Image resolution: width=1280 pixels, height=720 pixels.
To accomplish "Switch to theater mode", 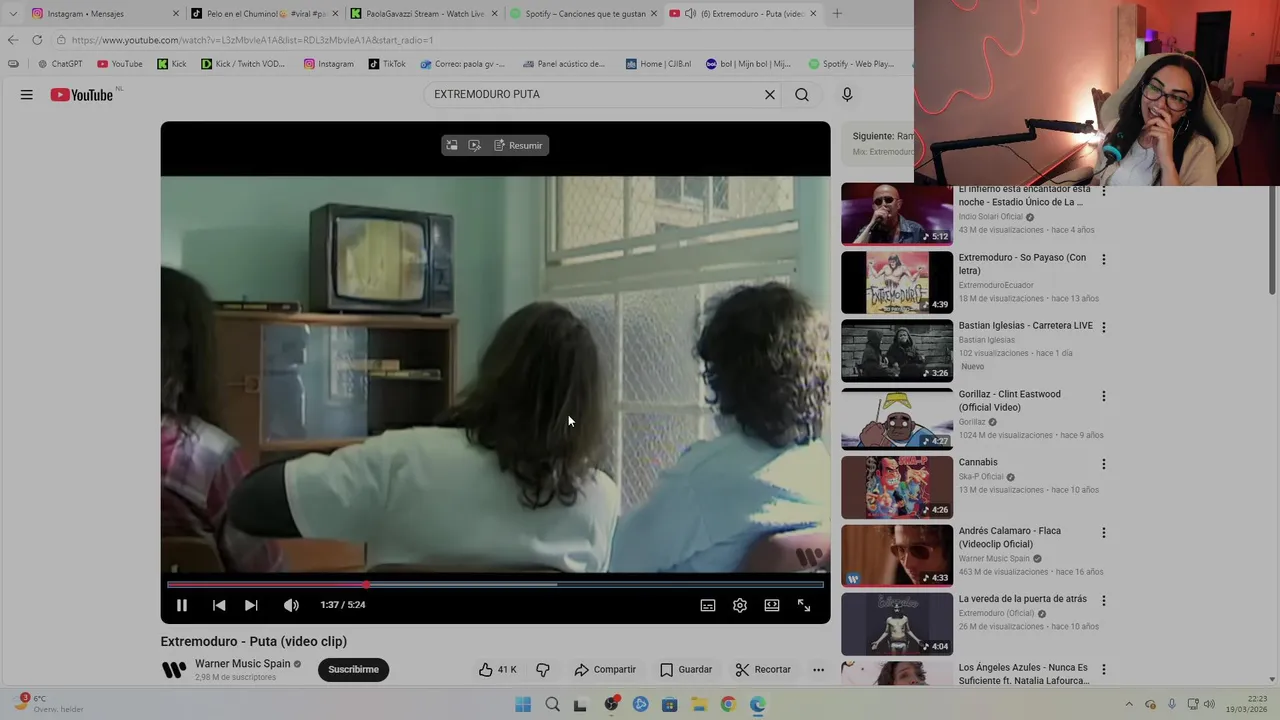I will point(772,605).
